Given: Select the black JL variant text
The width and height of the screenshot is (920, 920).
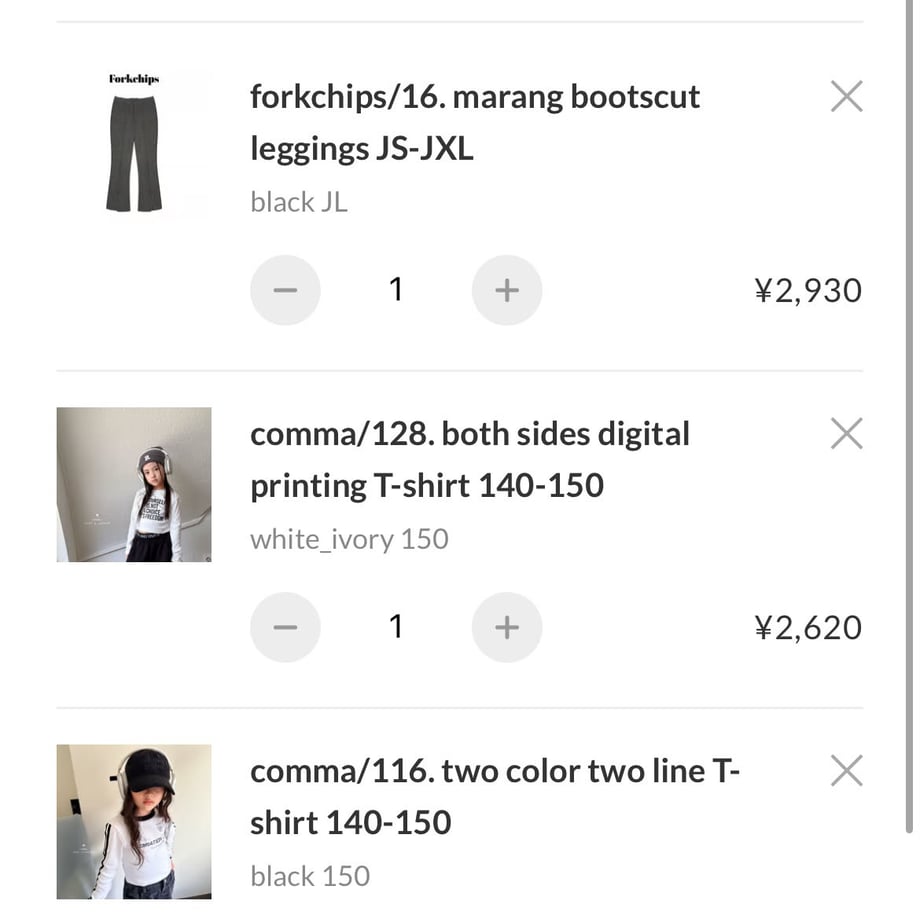Looking at the screenshot, I should point(299,202).
